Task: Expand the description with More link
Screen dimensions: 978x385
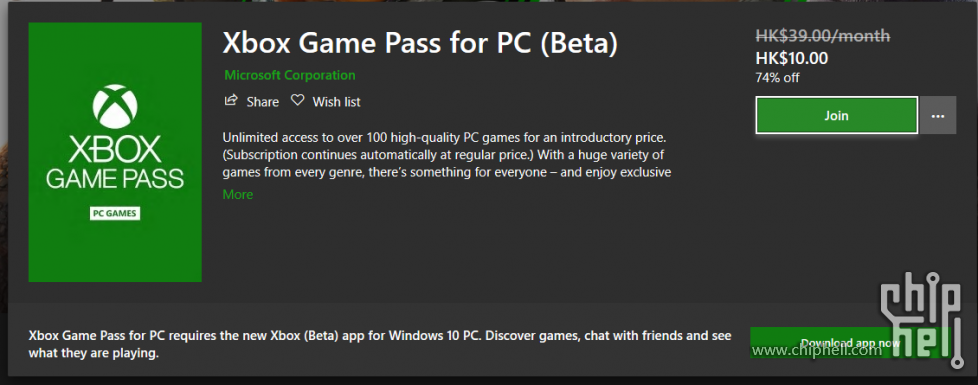Action: coord(238,195)
